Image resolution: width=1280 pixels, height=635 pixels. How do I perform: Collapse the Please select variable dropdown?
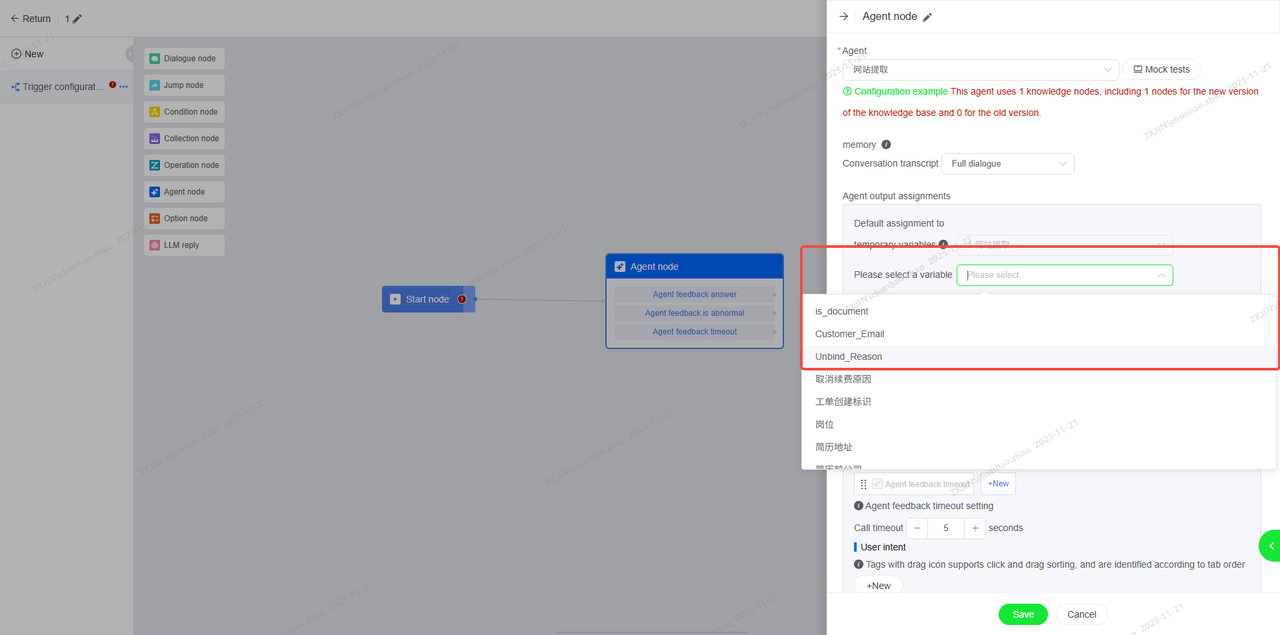pos(1161,275)
